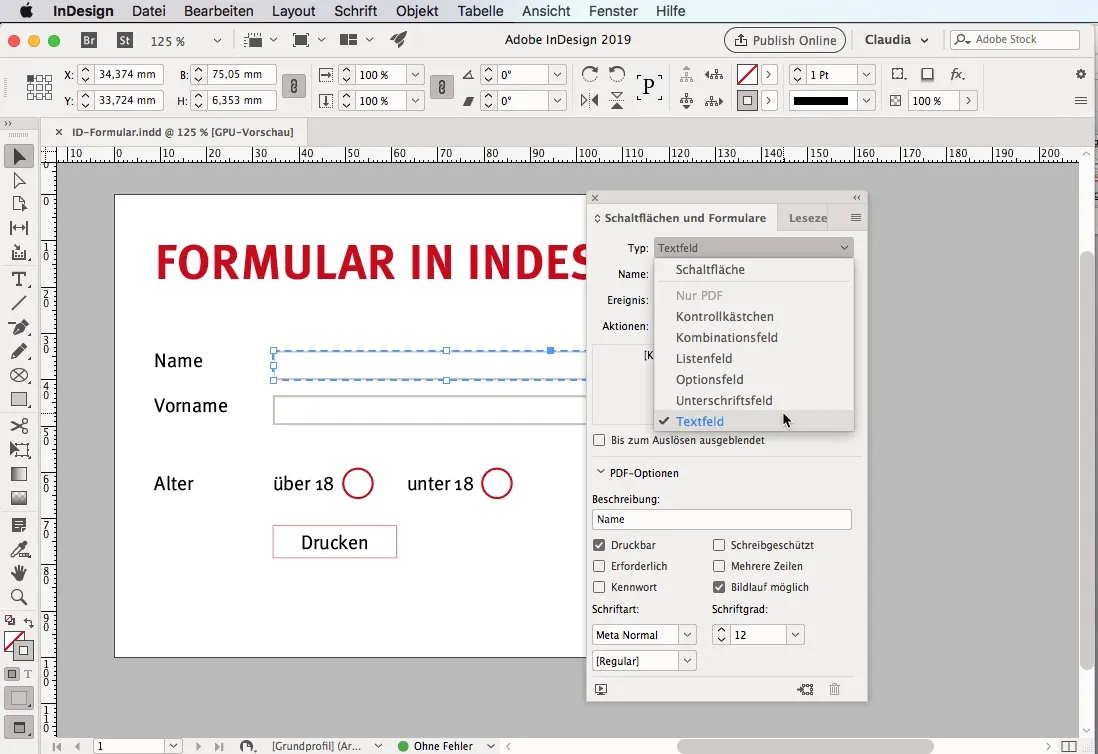This screenshot has width=1098, height=754.
Task: Open the Objekt menu
Action: tap(417, 11)
